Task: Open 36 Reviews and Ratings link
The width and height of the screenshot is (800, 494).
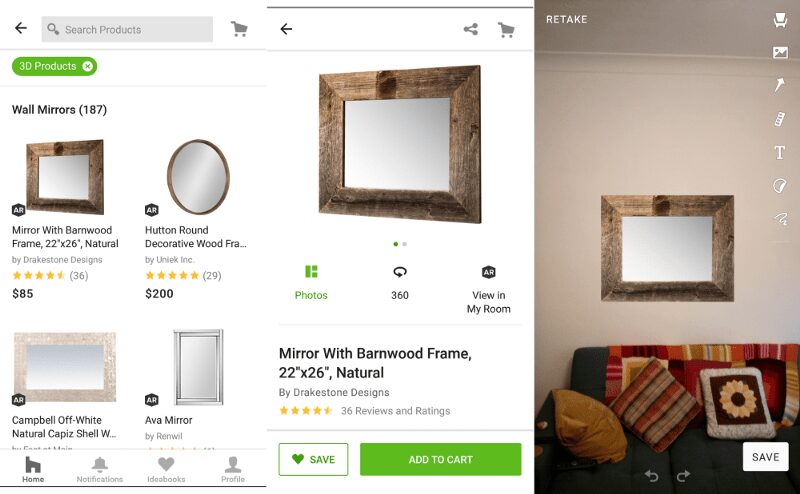Action: (395, 411)
